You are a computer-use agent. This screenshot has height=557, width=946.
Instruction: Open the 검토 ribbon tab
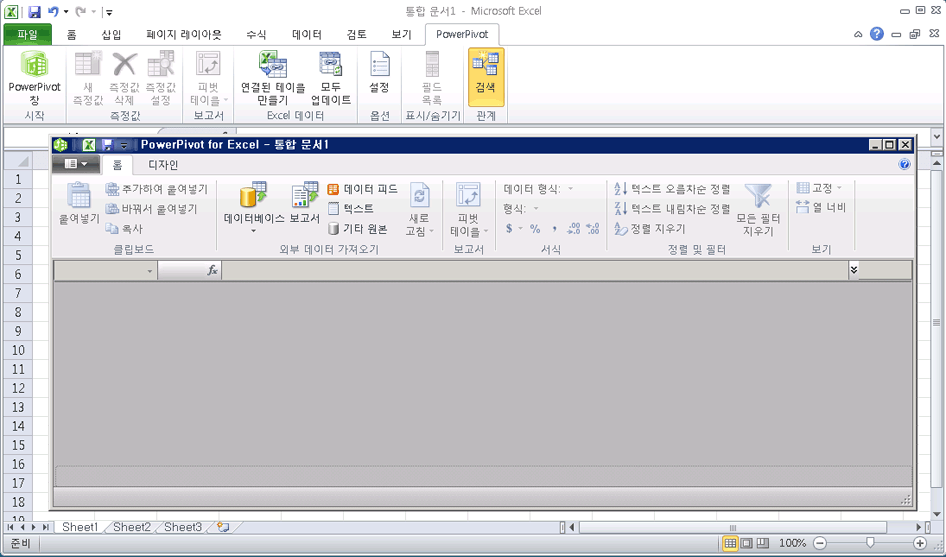[356, 34]
